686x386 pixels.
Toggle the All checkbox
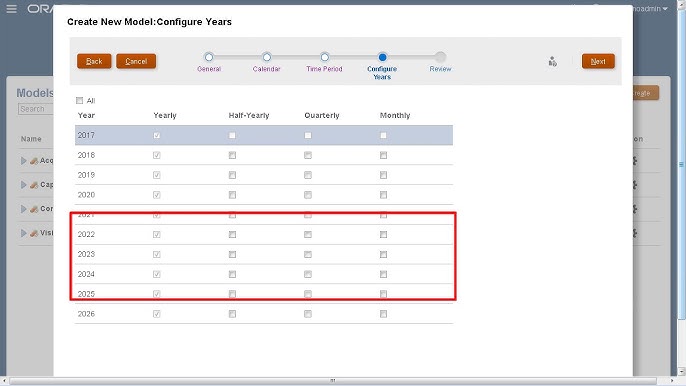pos(80,101)
